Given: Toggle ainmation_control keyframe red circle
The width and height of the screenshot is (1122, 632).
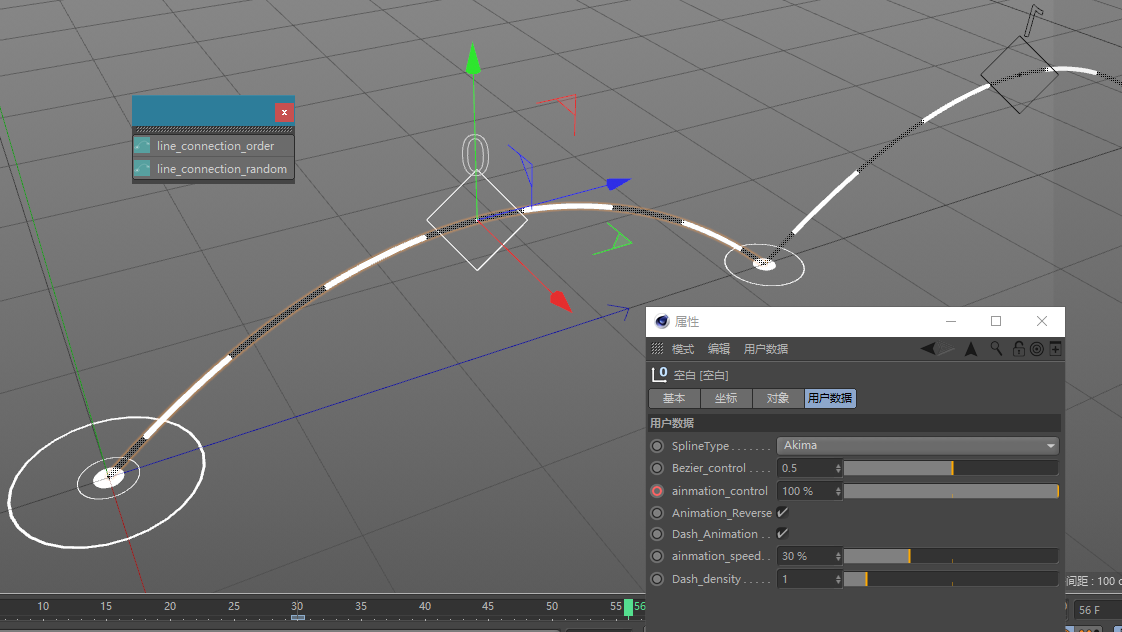Looking at the screenshot, I should coord(657,491).
